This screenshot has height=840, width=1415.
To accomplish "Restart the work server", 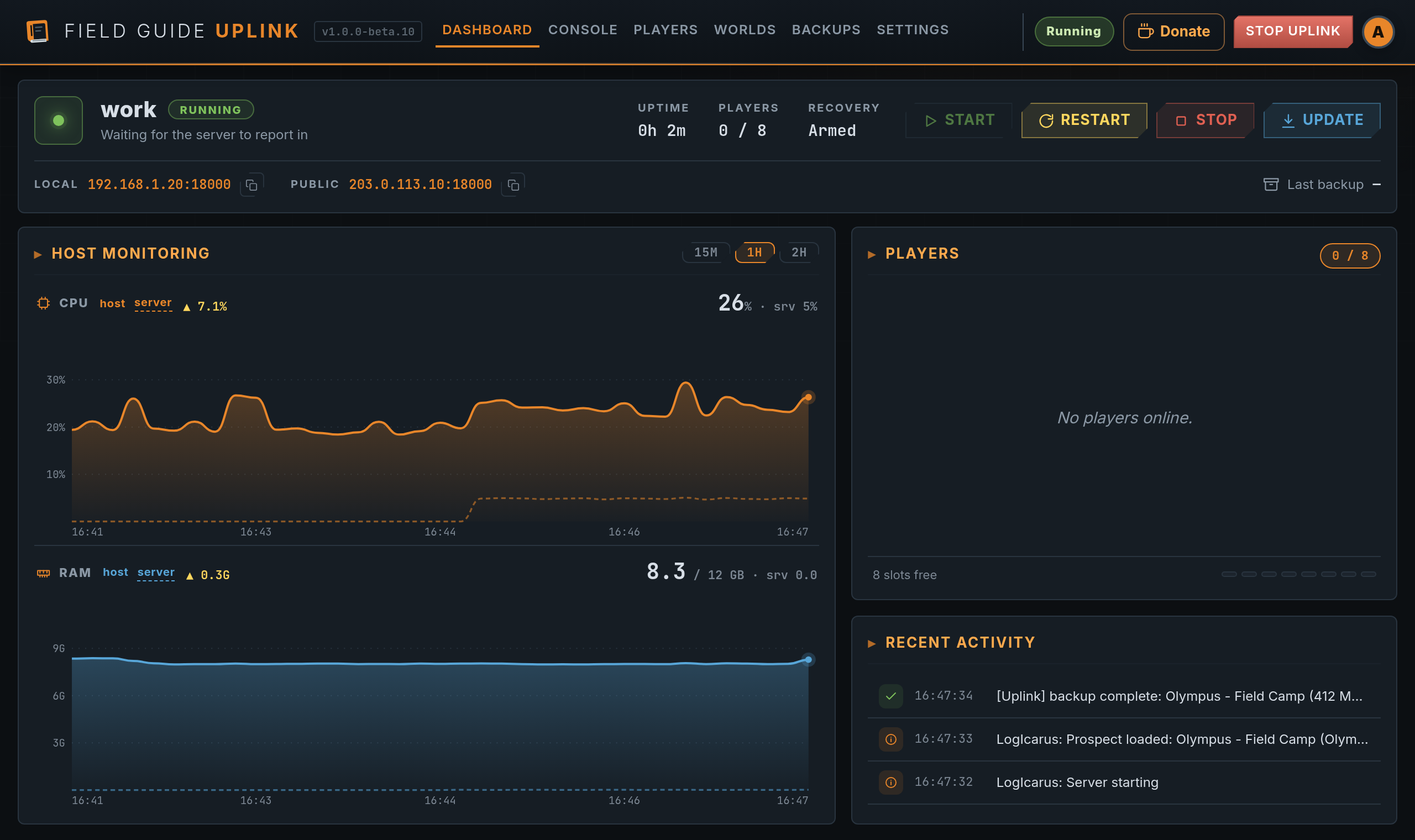I will pyautogui.click(x=1084, y=120).
